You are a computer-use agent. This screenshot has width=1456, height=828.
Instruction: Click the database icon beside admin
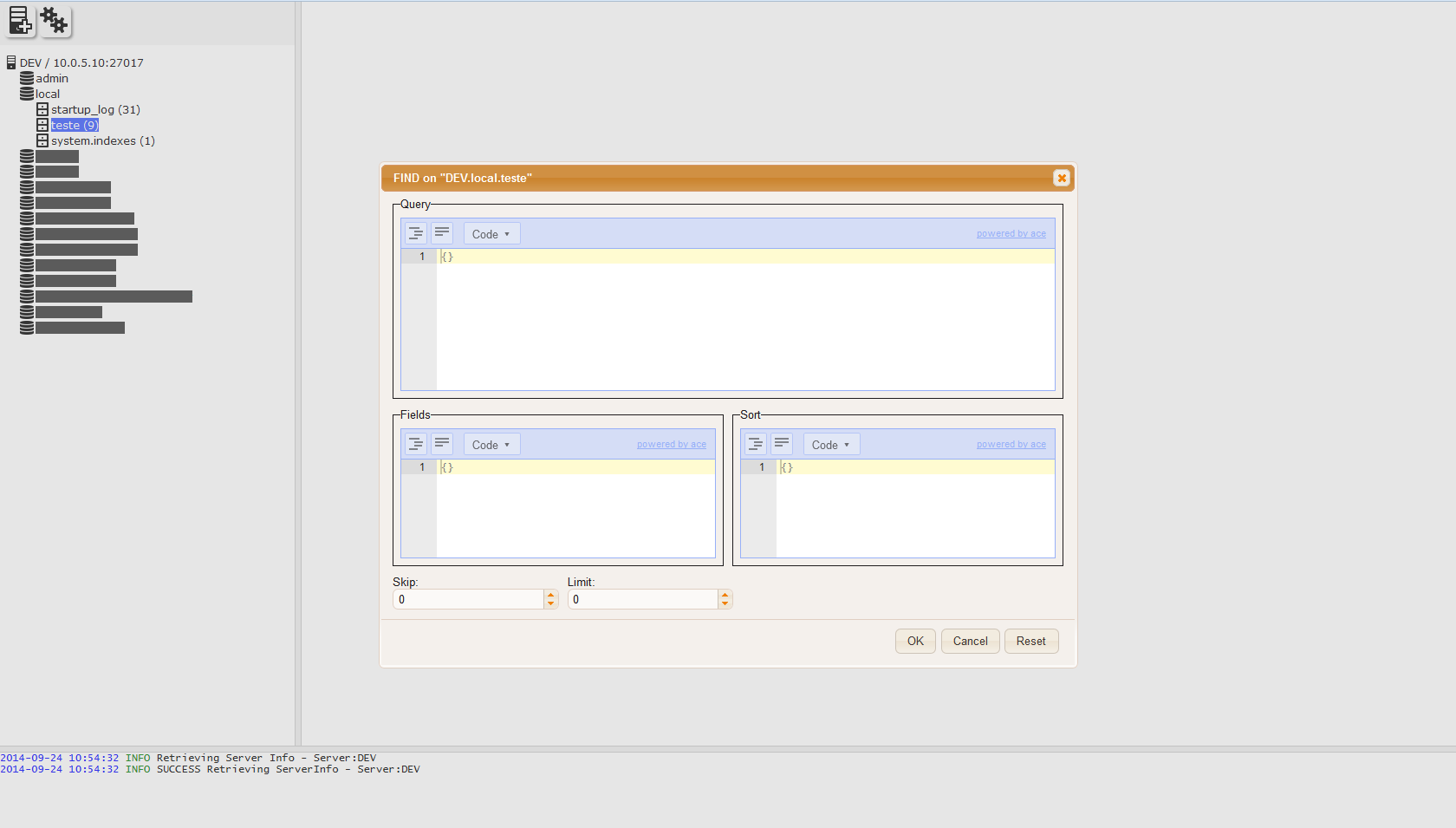point(26,78)
